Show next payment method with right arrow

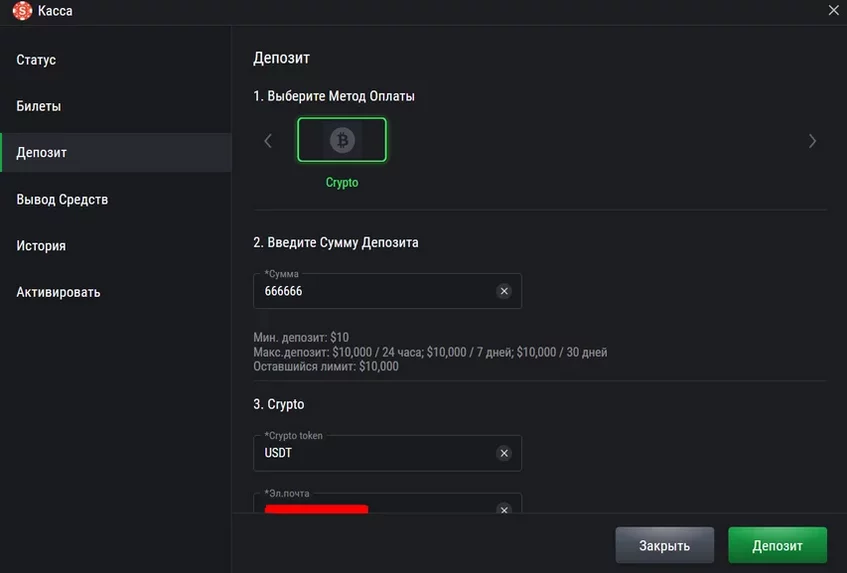pyautogui.click(x=812, y=141)
